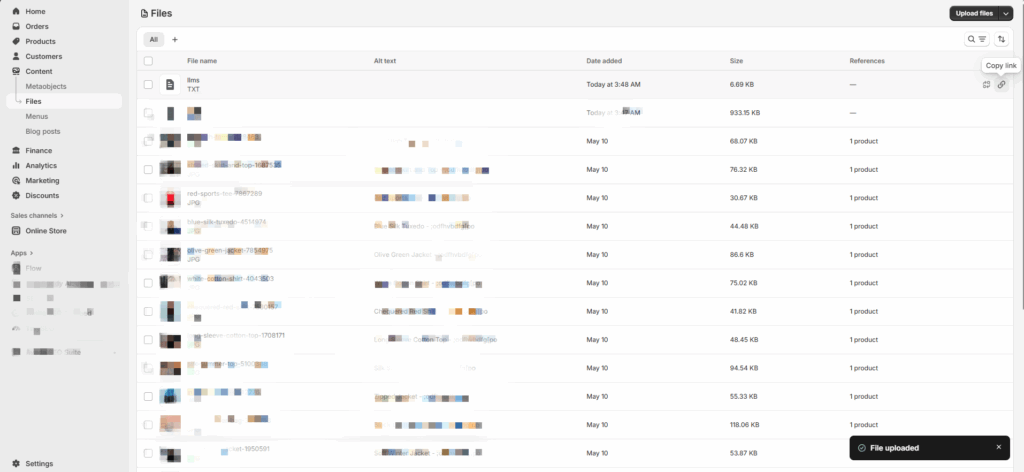Image resolution: width=1024 pixels, height=472 pixels.
Task: Open Blog posts in the sidebar
Action: coord(43,131)
